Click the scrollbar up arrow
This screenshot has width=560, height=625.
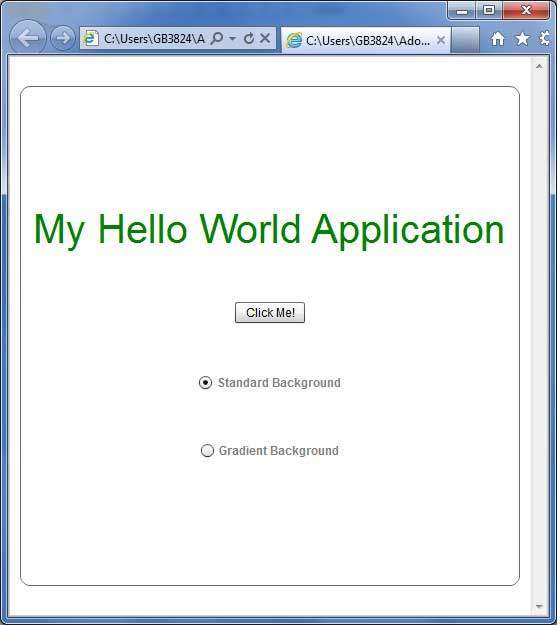(539, 67)
